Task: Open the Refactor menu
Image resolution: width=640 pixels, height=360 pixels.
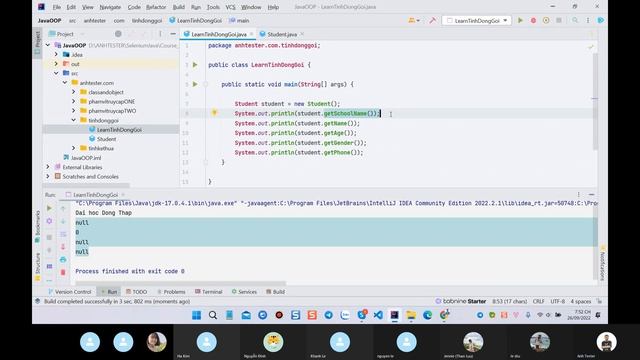Action: pos(156,7)
